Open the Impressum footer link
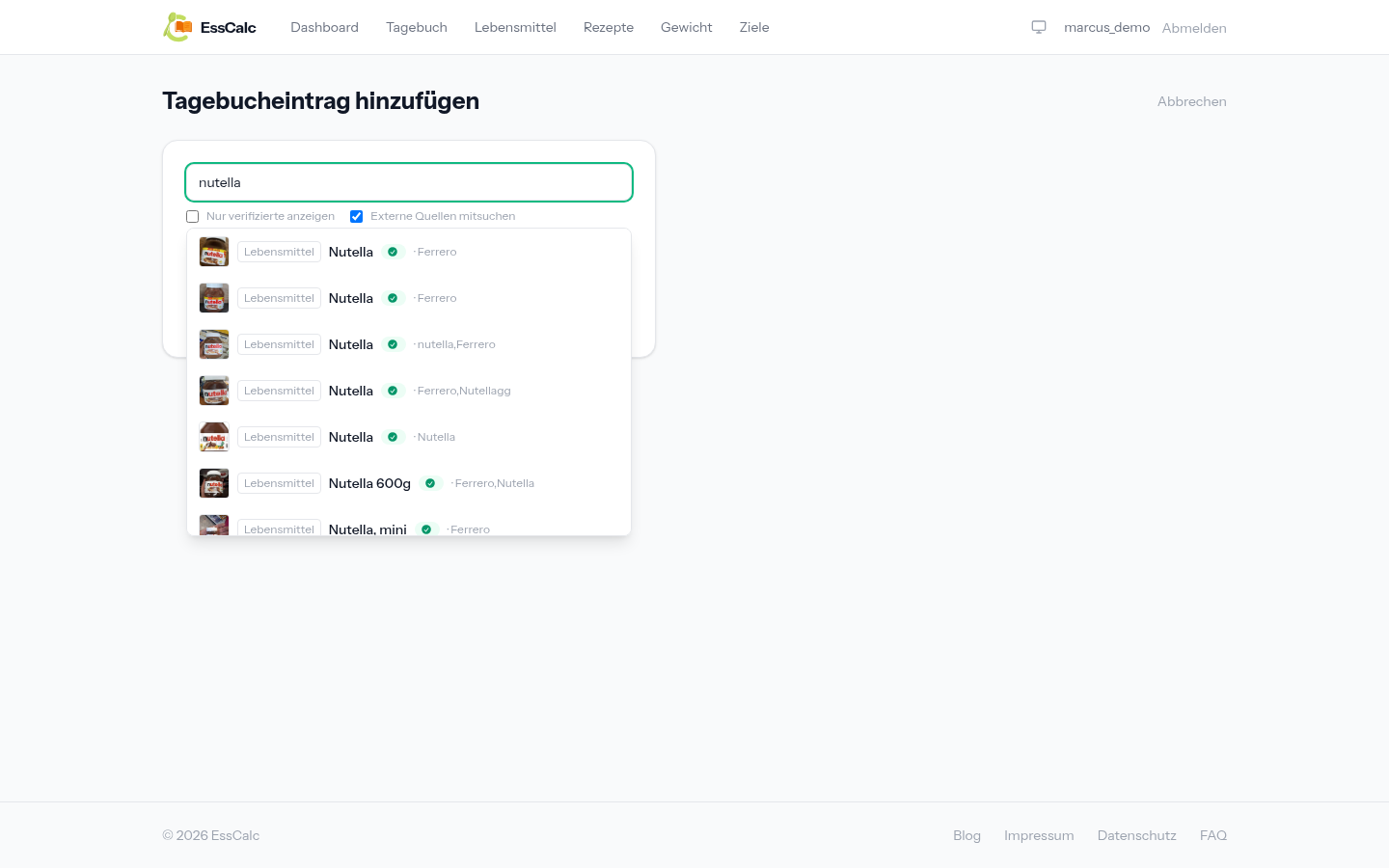1389x868 pixels. point(1039,835)
